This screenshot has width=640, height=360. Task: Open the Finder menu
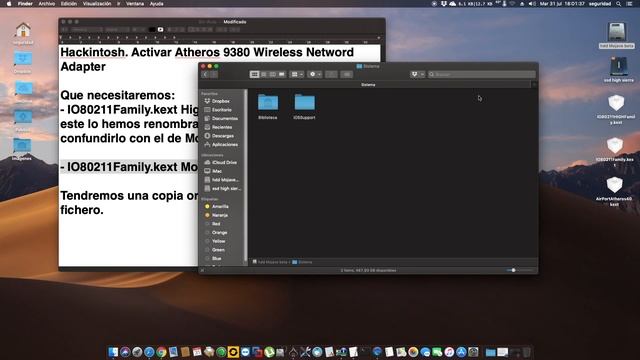click(25, 4)
